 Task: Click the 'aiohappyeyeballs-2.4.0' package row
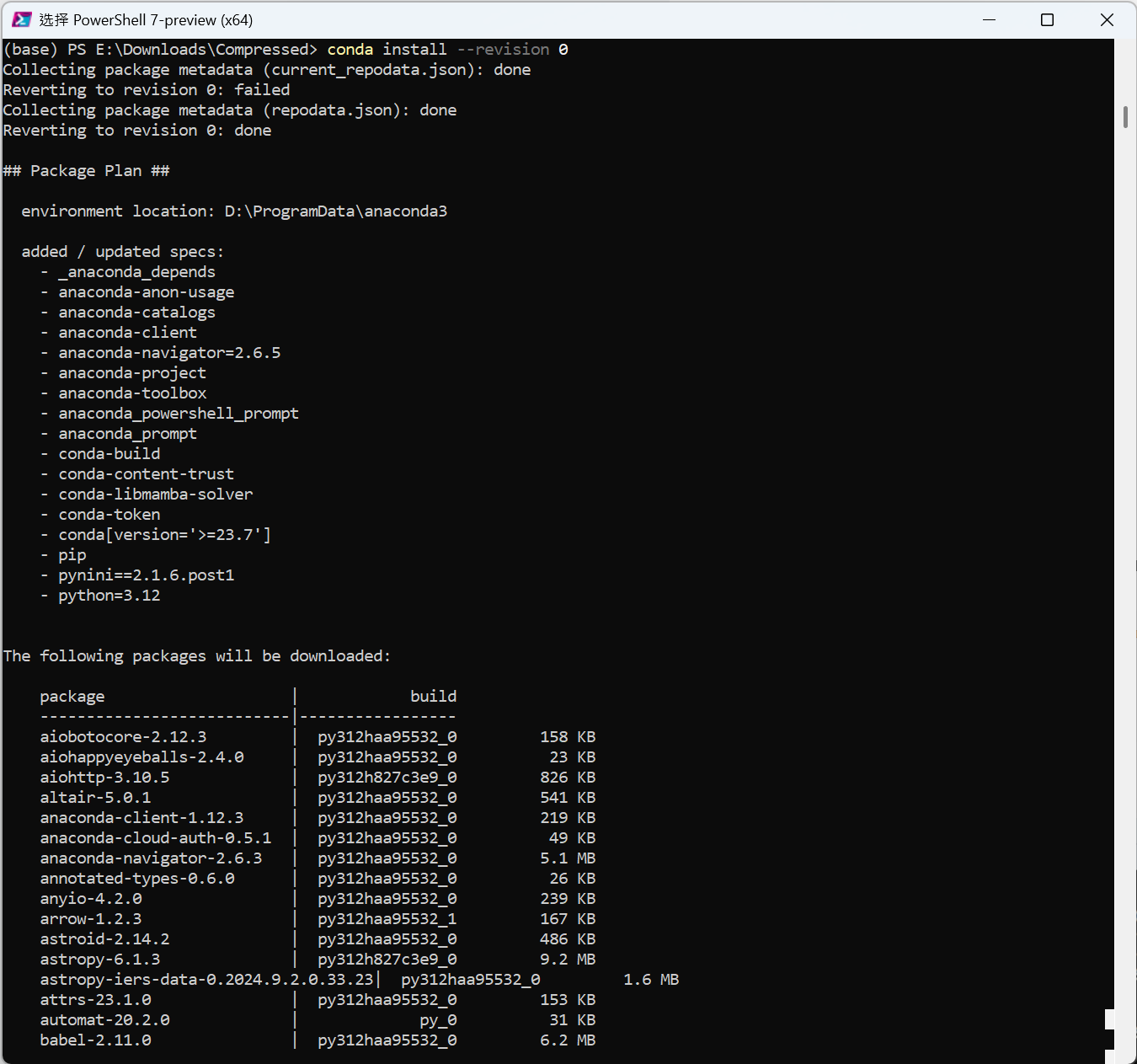point(318,757)
